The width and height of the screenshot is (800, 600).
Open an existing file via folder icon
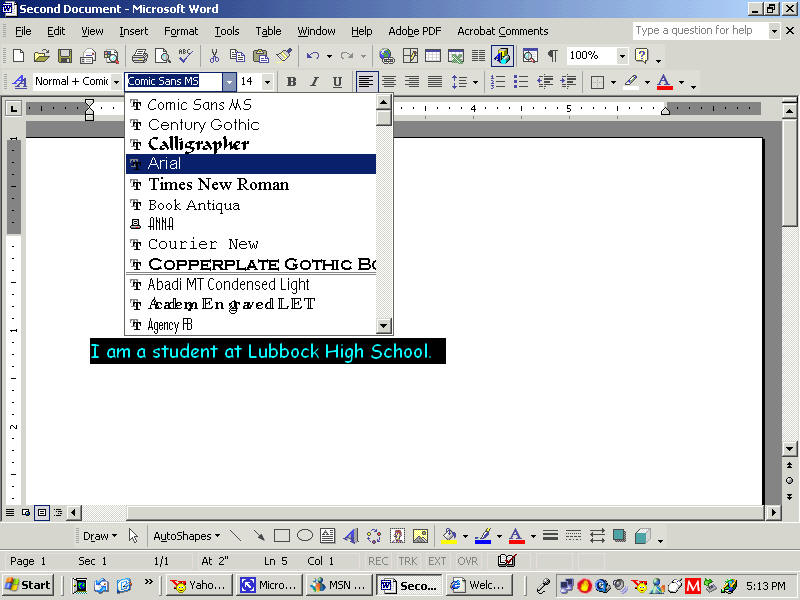pos(41,56)
